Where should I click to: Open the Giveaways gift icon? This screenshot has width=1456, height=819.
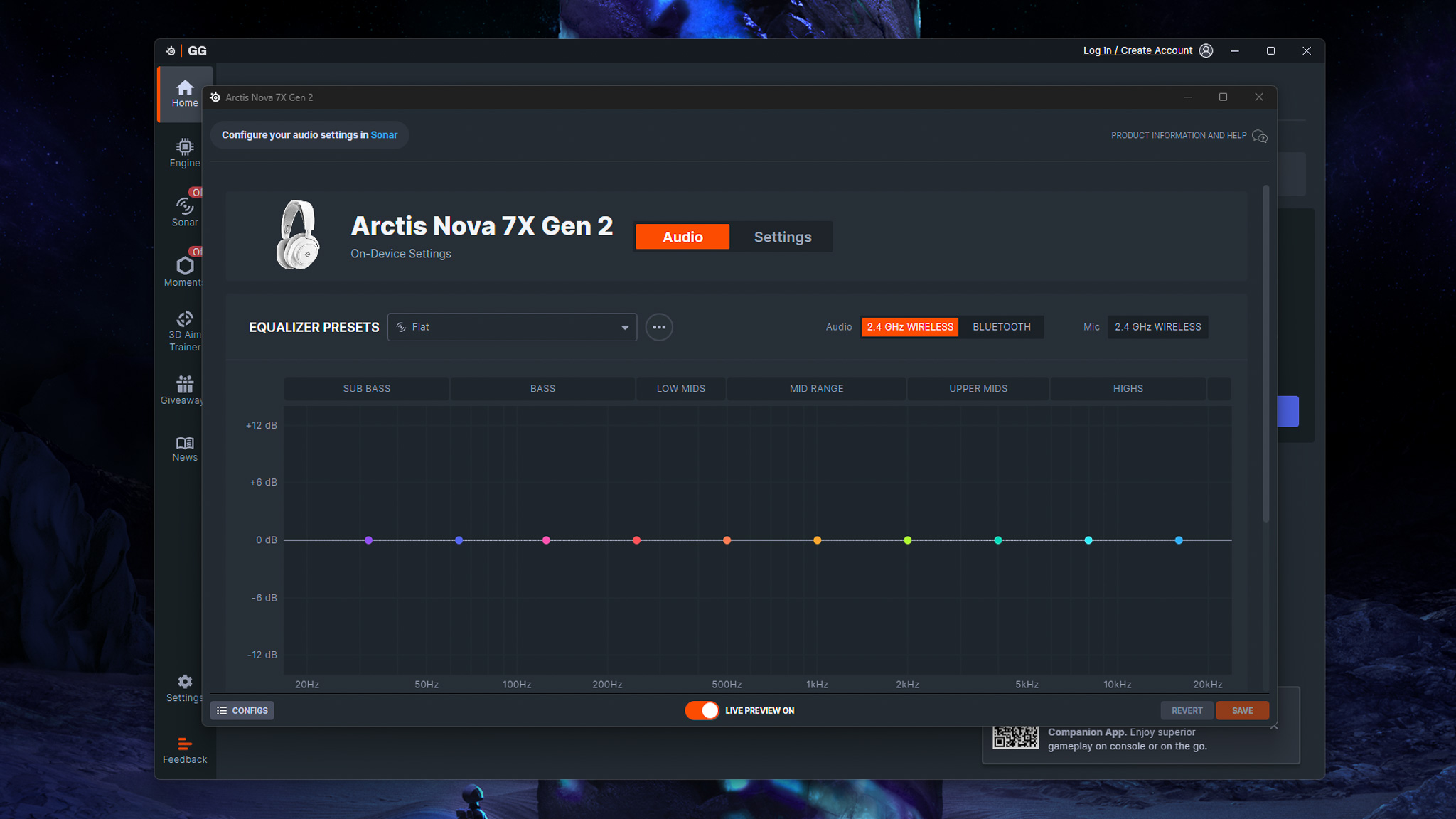click(184, 384)
